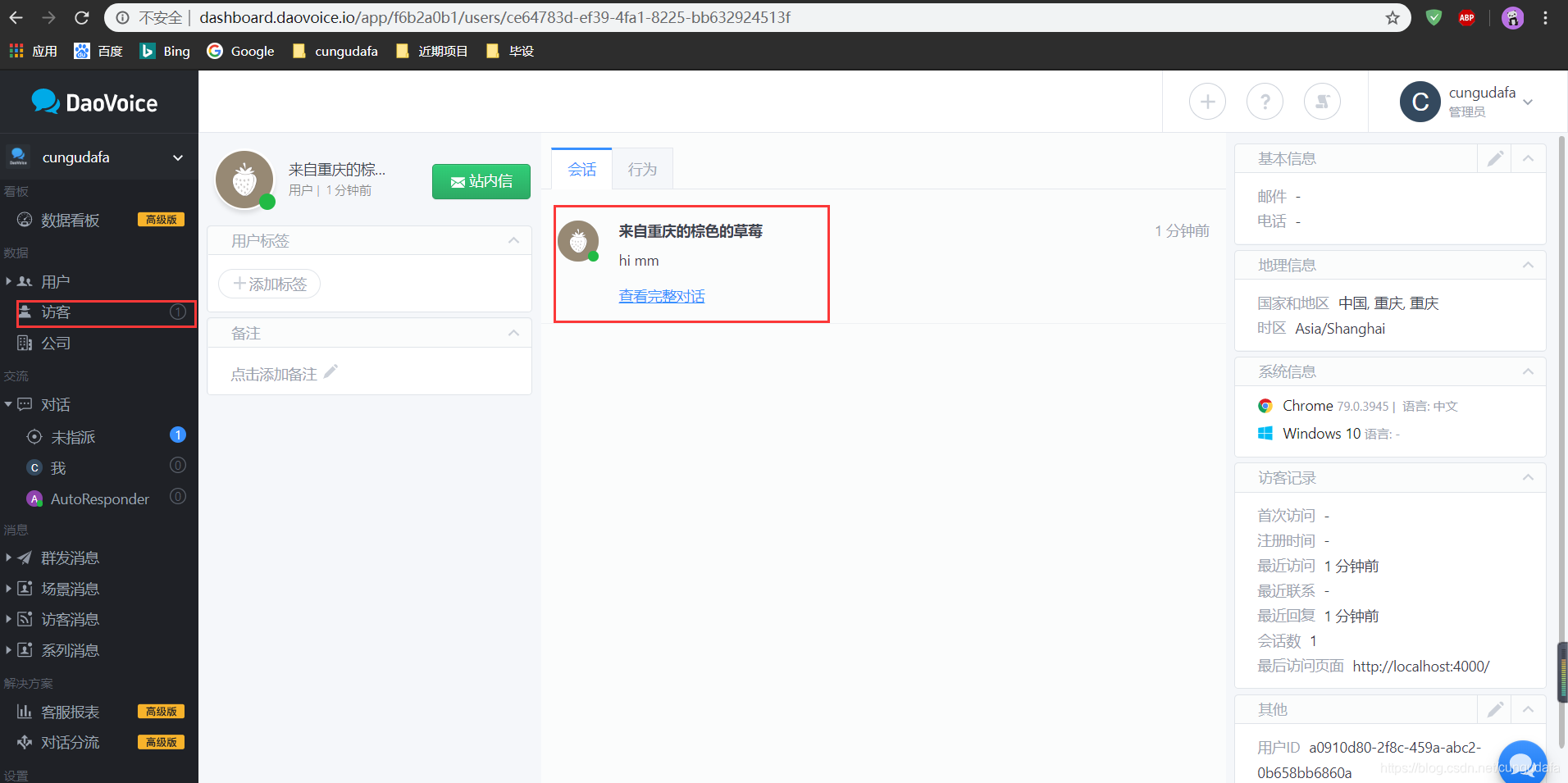Screen dimensions: 1568x783
Task: Click the browser forward arrow
Action: pos(48,17)
